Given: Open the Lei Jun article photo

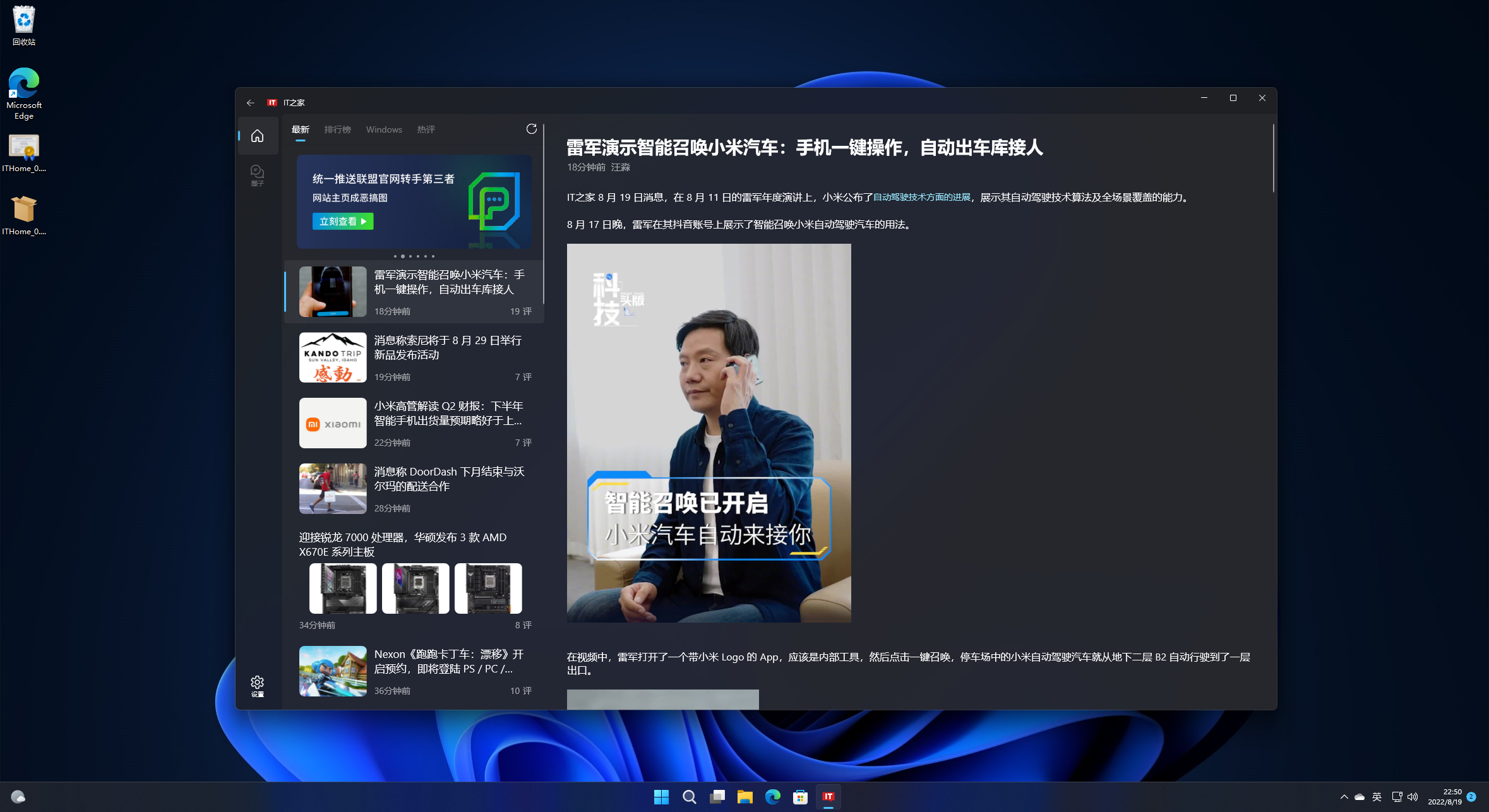Looking at the screenshot, I should (x=709, y=433).
